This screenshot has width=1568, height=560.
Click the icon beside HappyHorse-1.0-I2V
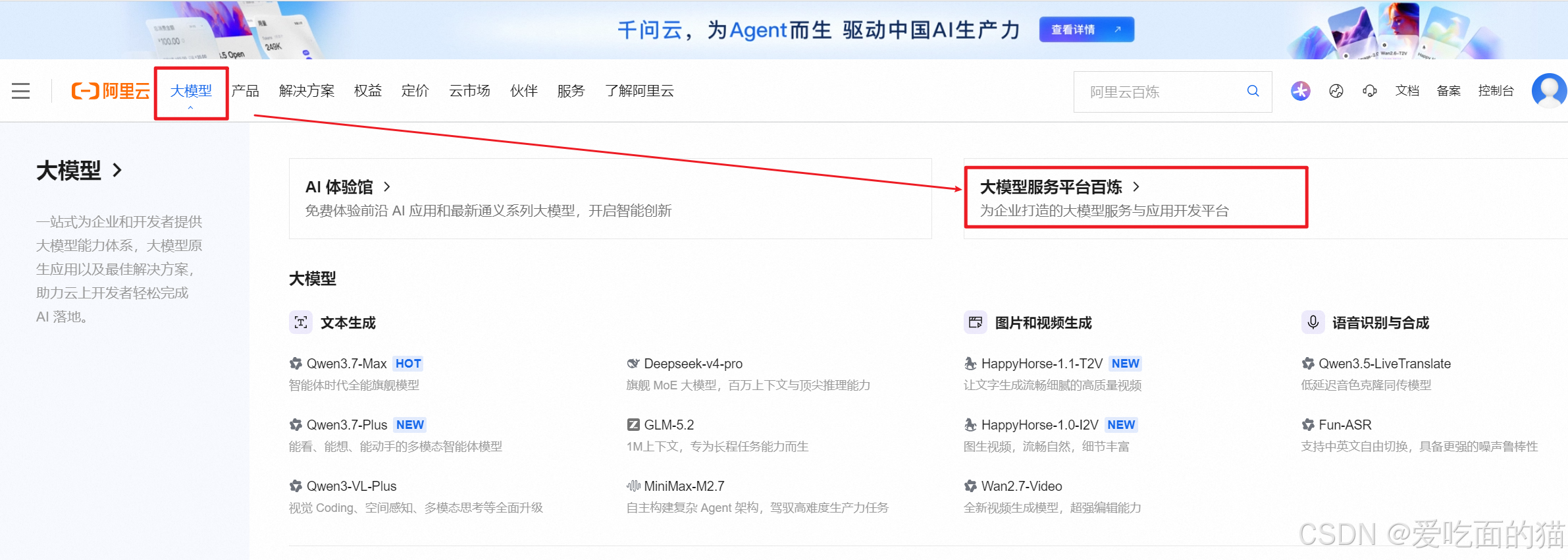pos(970,424)
